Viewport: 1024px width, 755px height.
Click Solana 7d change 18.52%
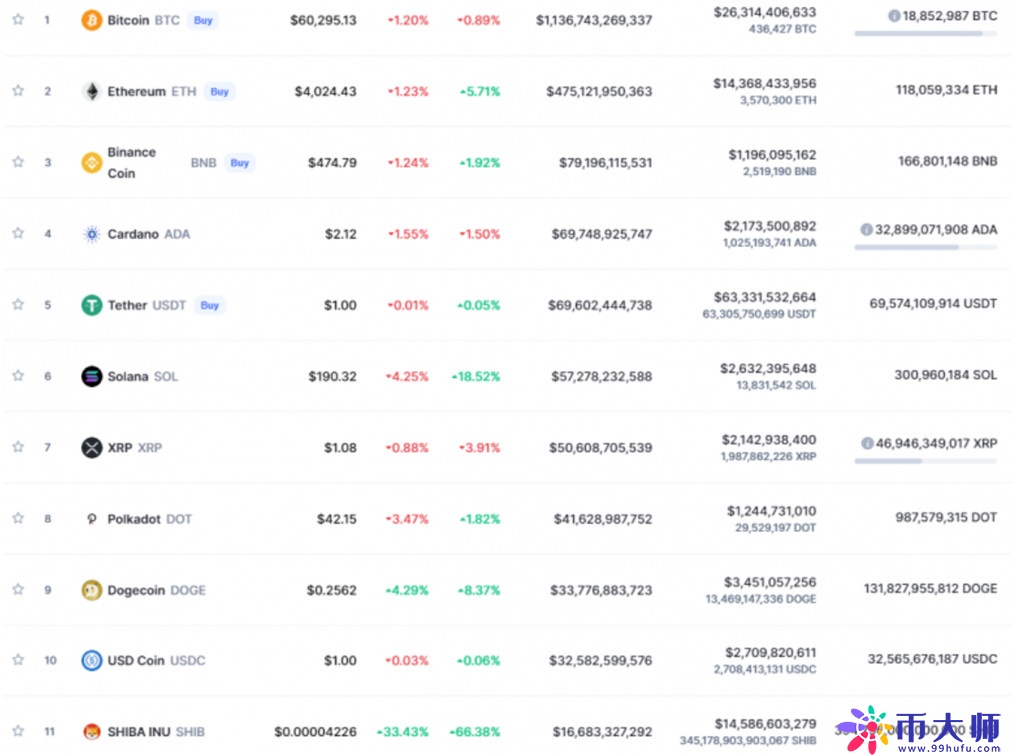coord(475,376)
